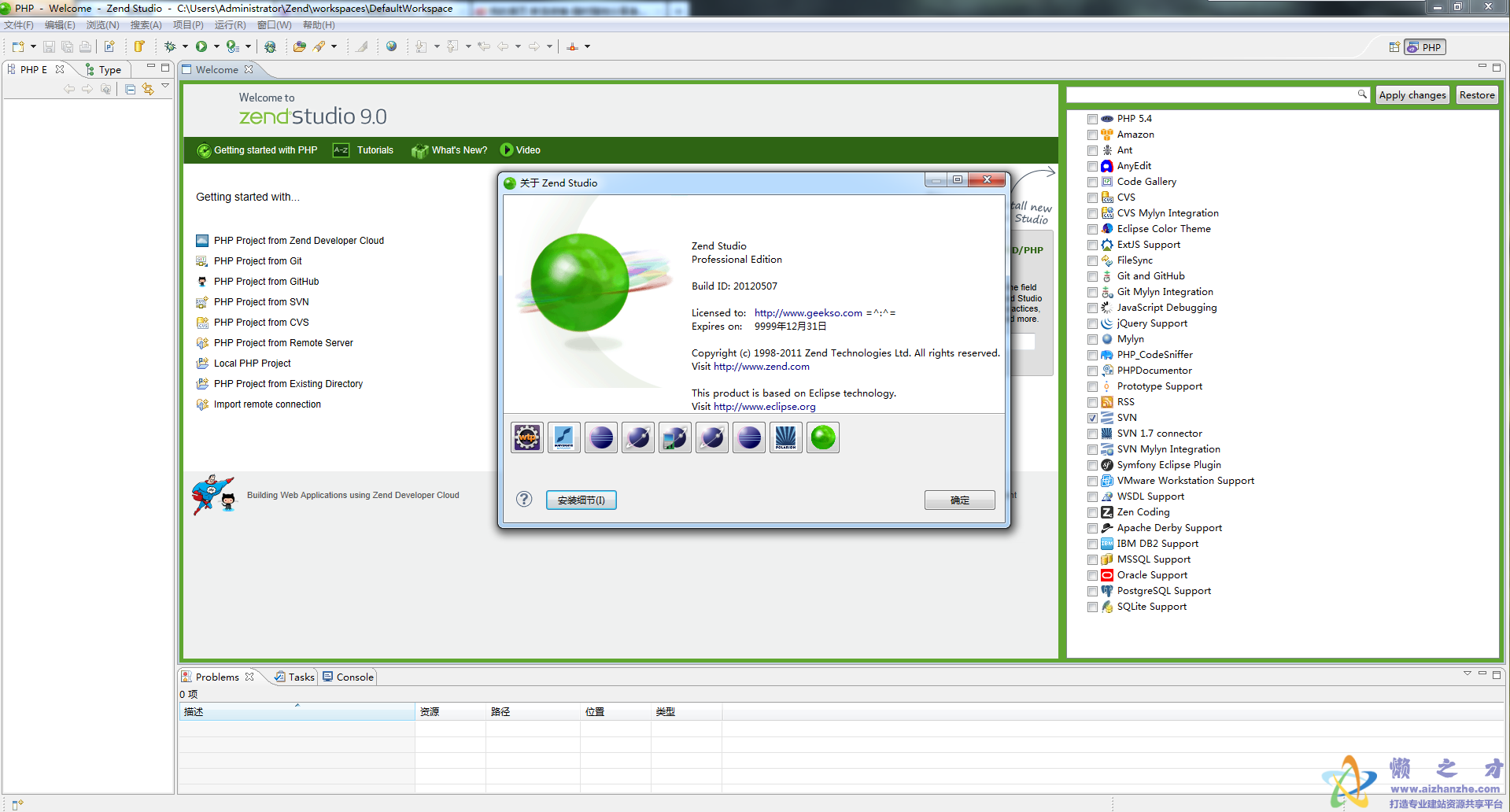The image size is (1510, 812).
Task: Click the Debug bug toolbar icon
Action: click(x=170, y=47)
